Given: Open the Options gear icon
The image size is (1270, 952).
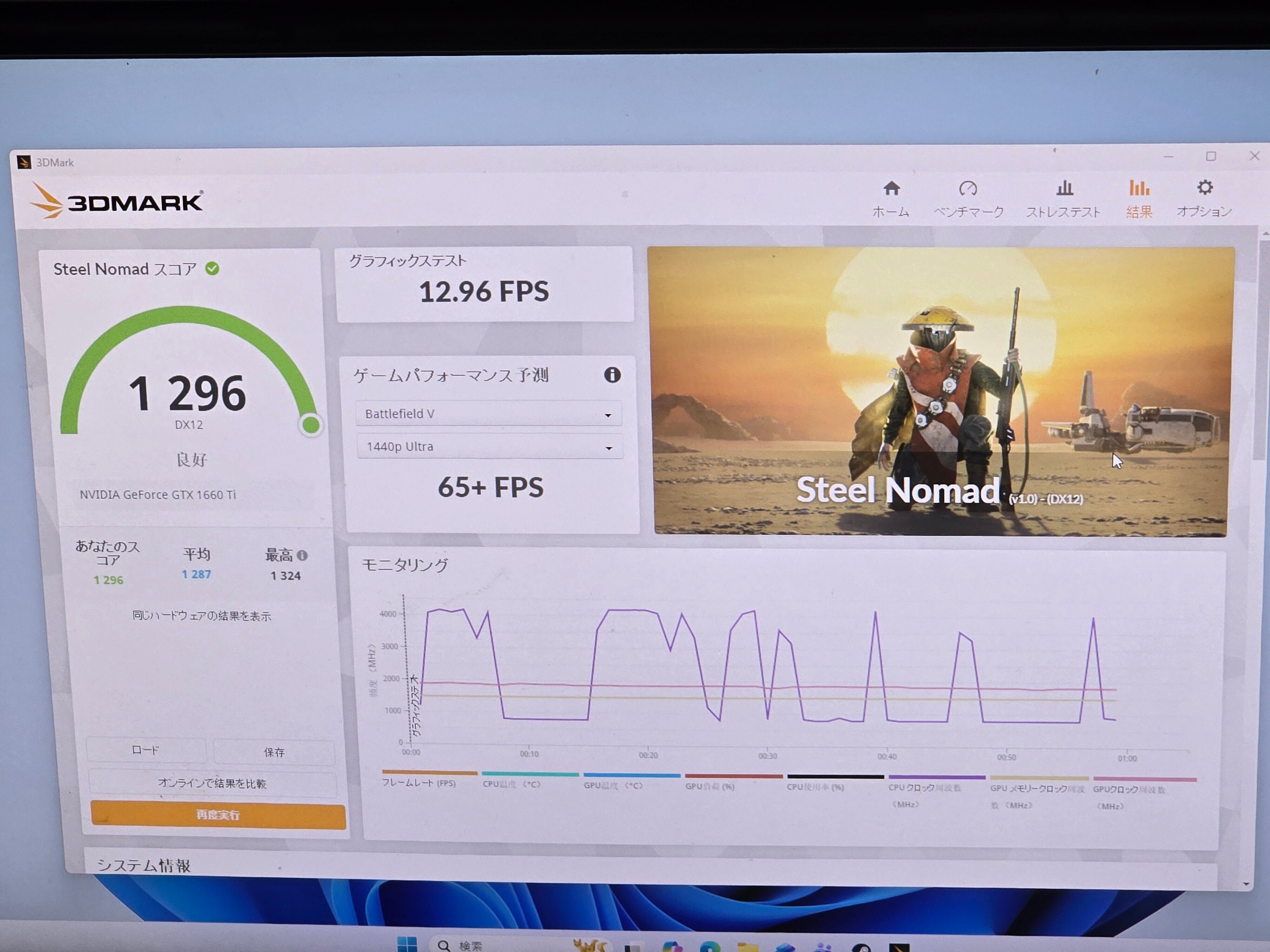Looking at the screenshot, I should click(1205, 188).
